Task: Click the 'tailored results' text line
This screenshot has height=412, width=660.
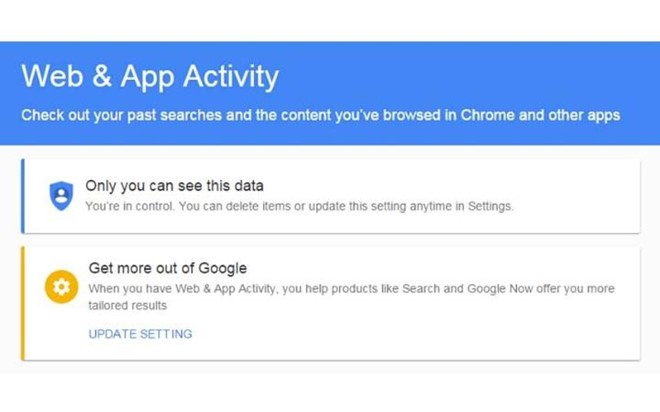Action: pos(126,308)
